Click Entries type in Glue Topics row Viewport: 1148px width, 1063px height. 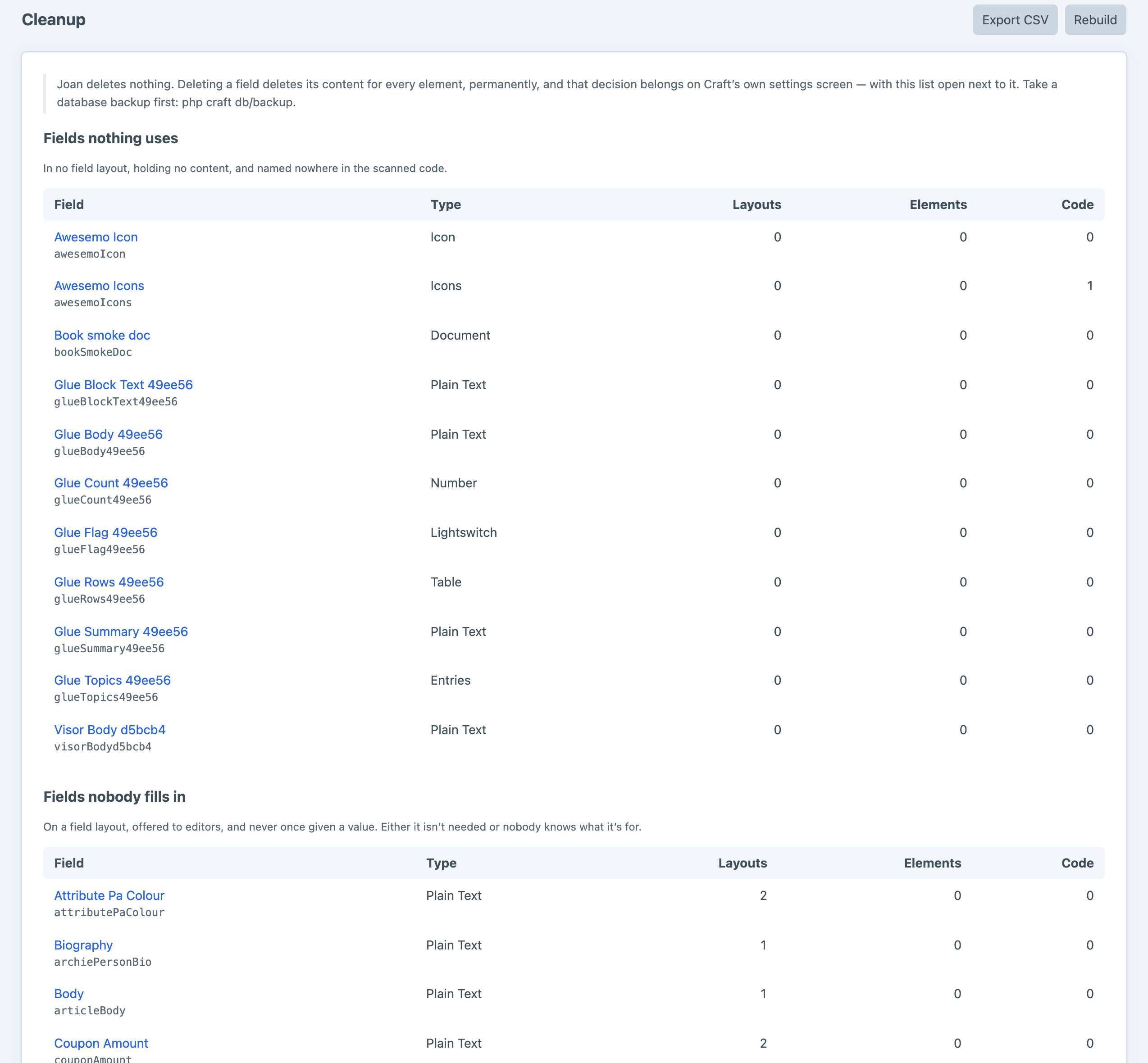point(451,681)
